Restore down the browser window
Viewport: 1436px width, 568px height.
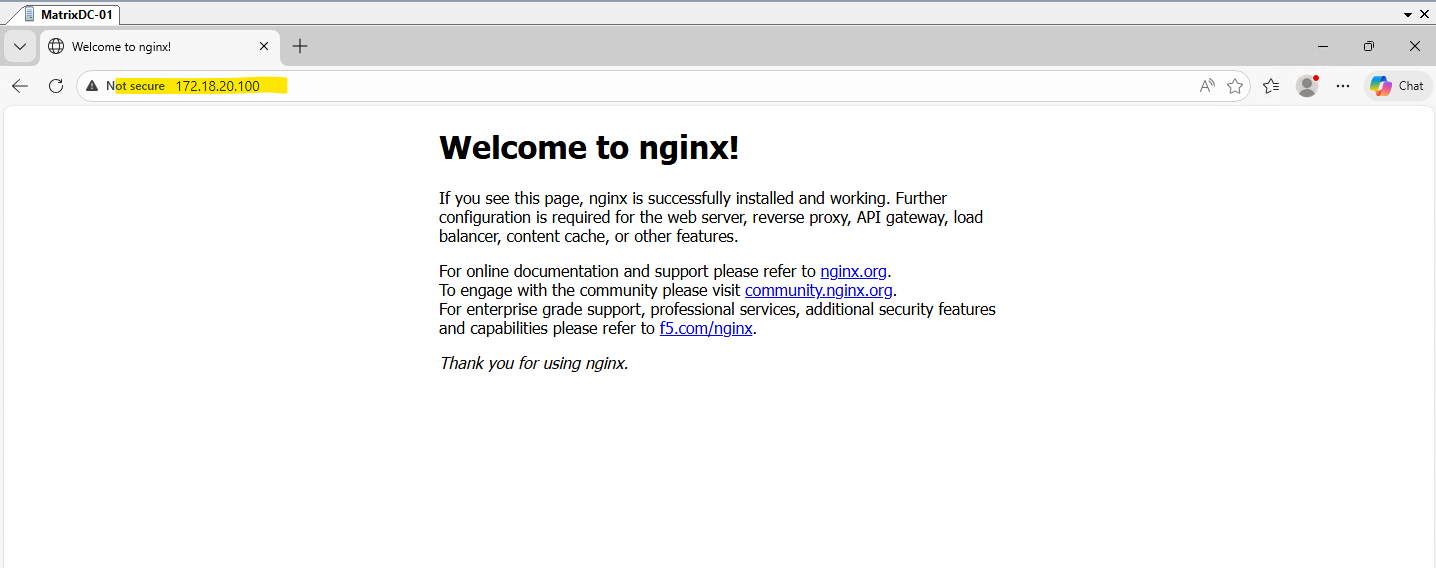(x=1369, y=46)
